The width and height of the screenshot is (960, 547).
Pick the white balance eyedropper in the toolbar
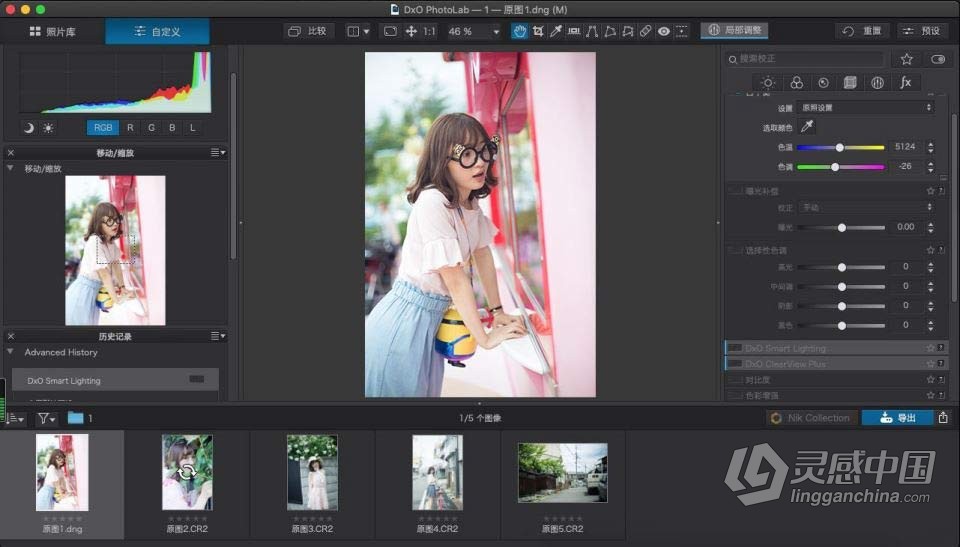coord(555,31)
